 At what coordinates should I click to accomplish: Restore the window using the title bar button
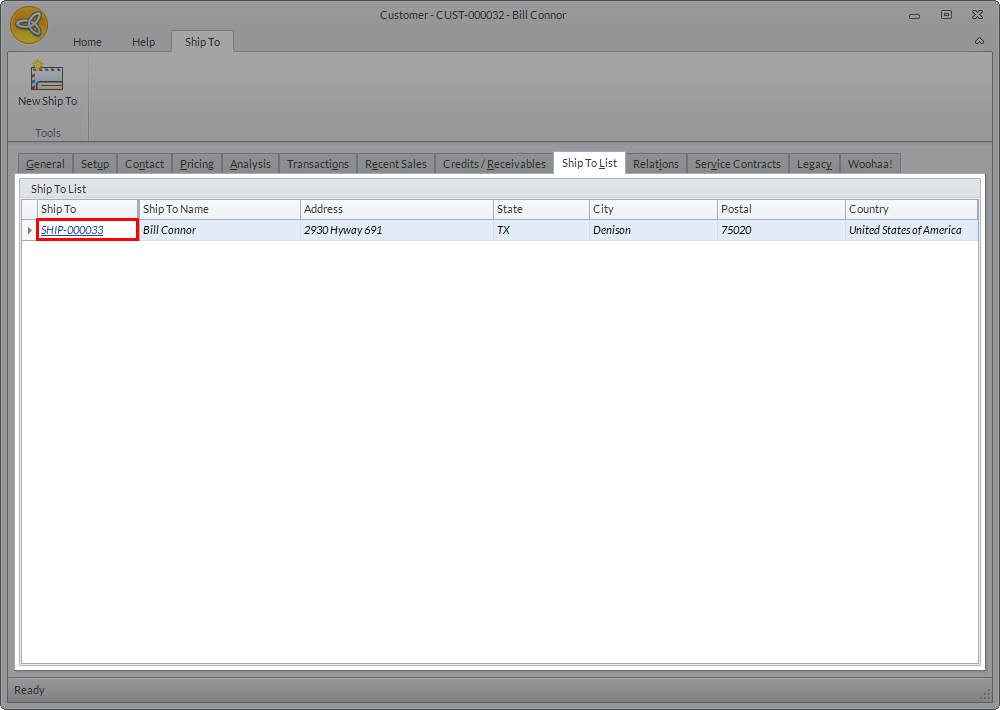[x=946, y=14]
